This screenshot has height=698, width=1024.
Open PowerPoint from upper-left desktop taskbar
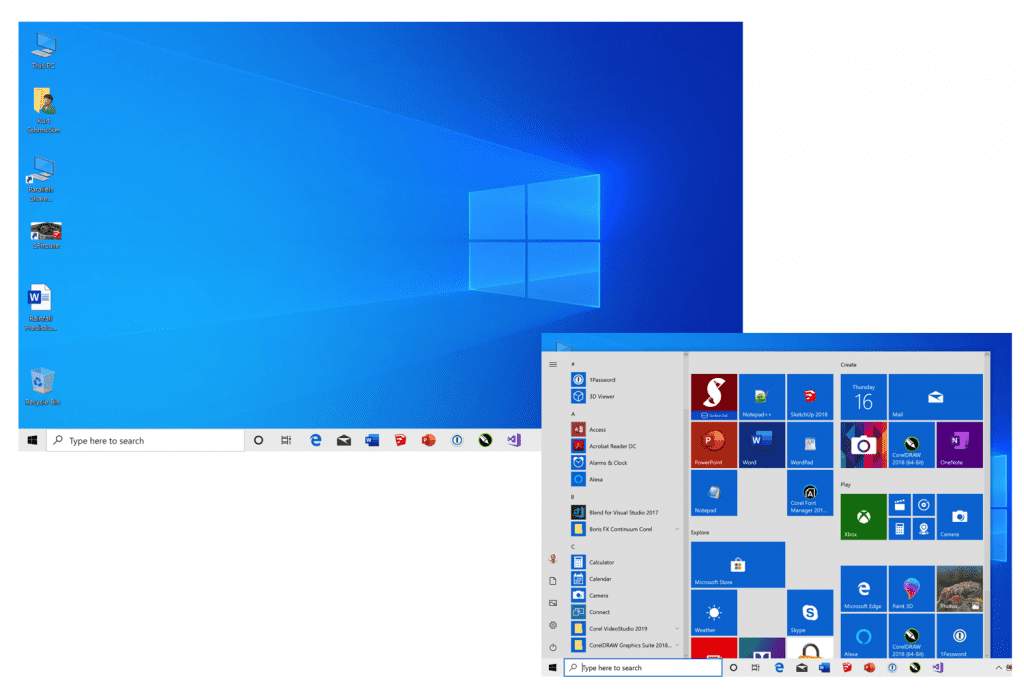pos(428,440)
